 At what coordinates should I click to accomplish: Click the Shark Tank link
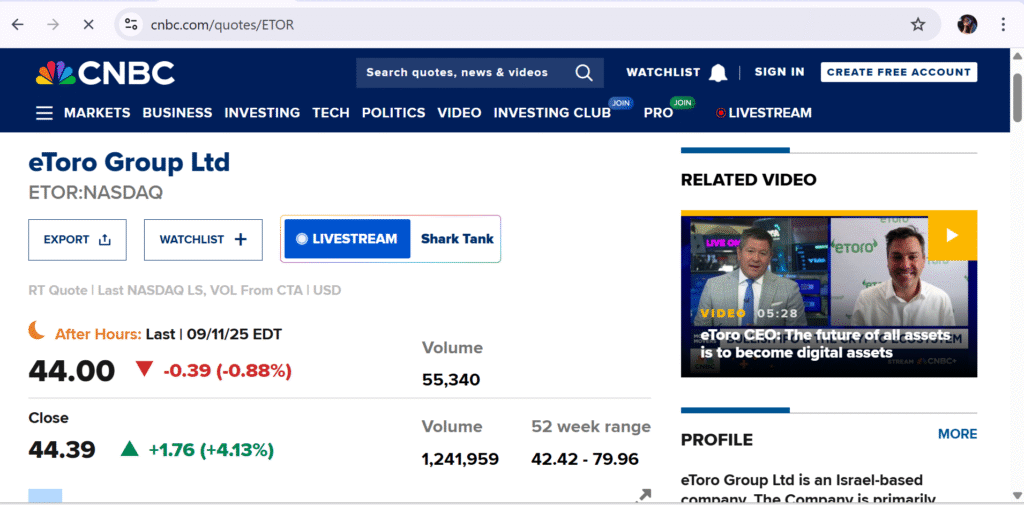(457, 239)
